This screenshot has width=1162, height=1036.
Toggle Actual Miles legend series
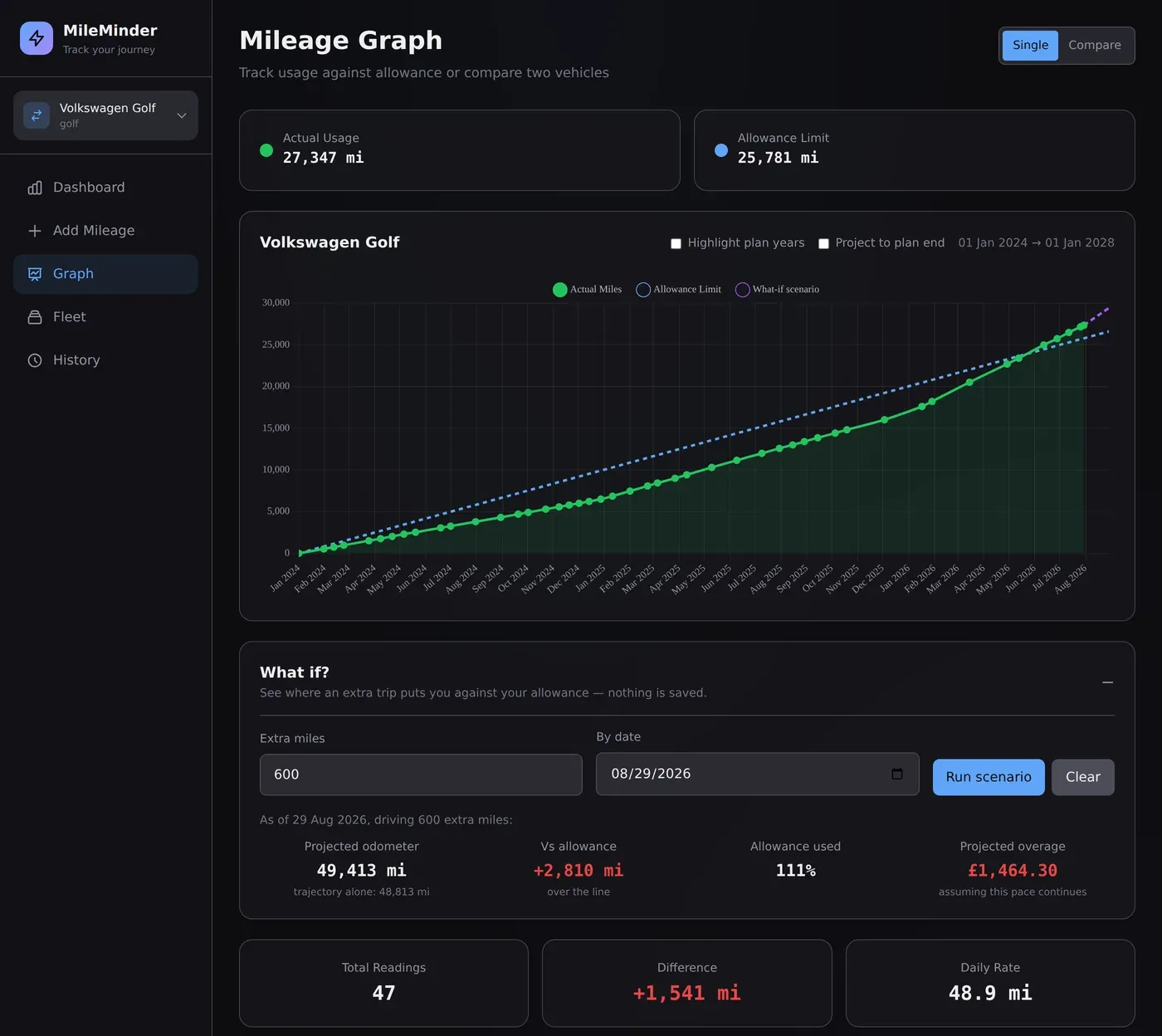(588, 290)
